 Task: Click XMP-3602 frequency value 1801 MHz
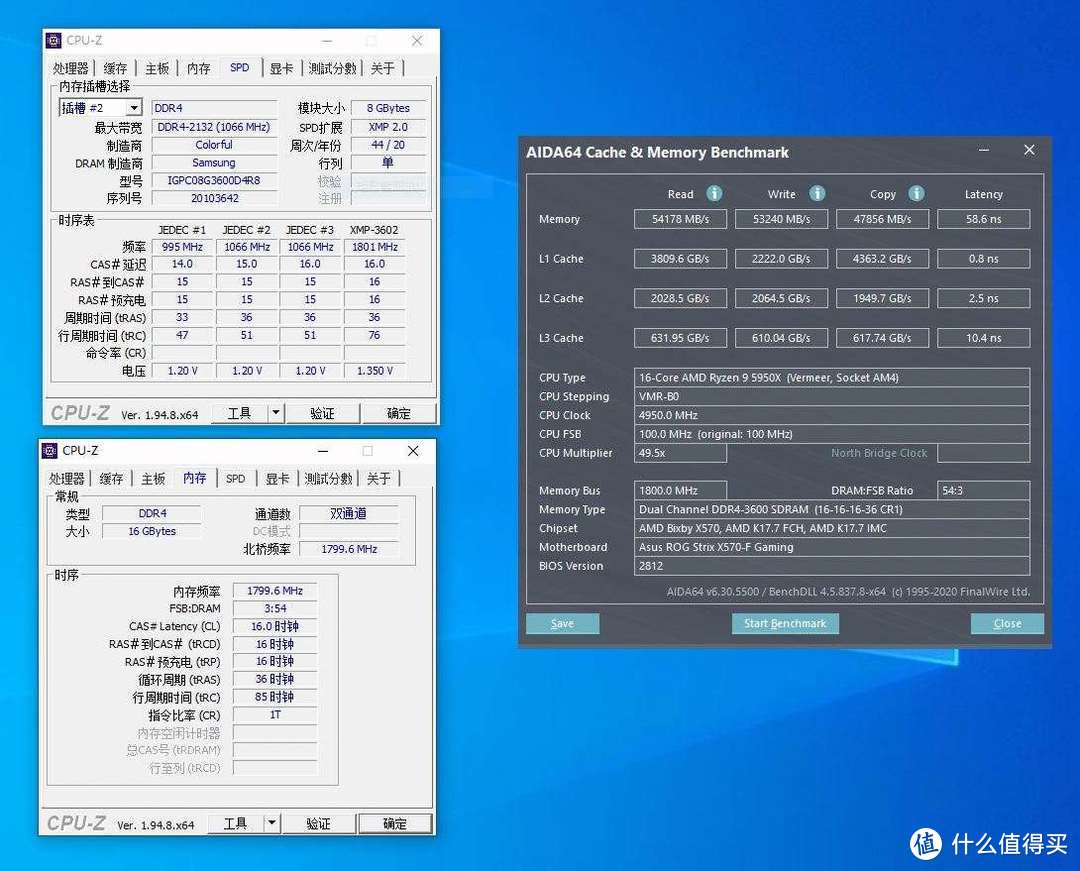(374, 246)
